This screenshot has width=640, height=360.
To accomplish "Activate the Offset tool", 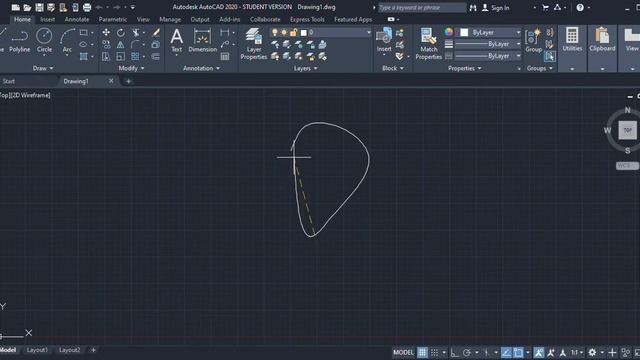I will click(156, 56).
